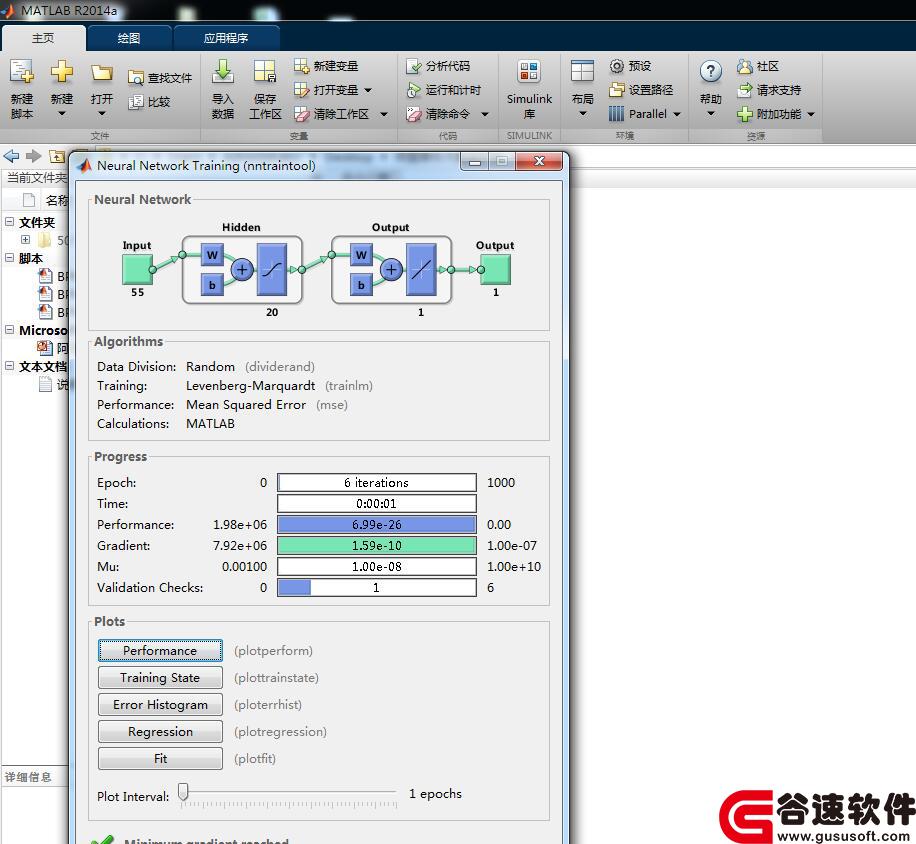Click the Fit plot button
Image resolution: width=916 pixels, height=844 pixels.
tap(160, 758)
